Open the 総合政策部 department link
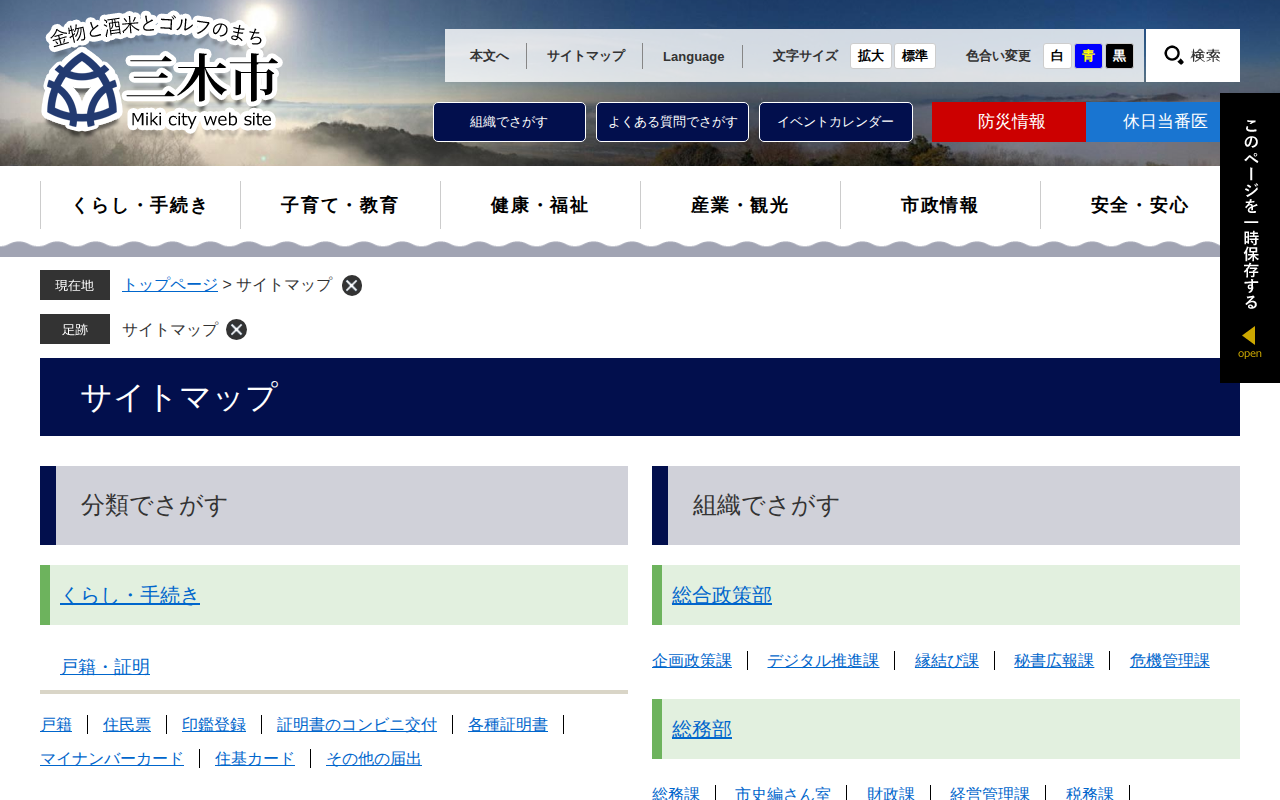 [x=722, y=595]
